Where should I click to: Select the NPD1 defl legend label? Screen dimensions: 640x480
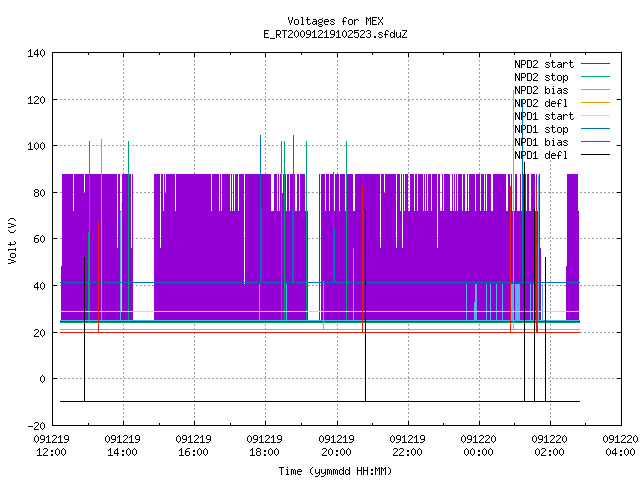pyautogui.click(x=541, y=155)
